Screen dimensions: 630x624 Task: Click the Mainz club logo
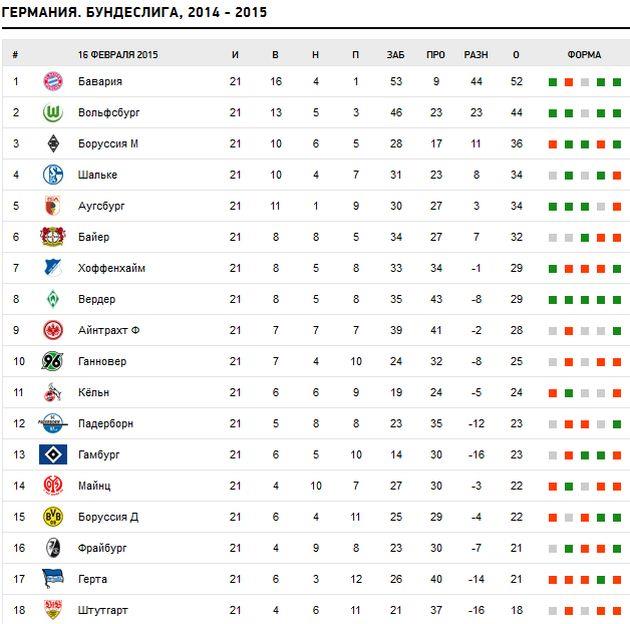coord(53,486)
